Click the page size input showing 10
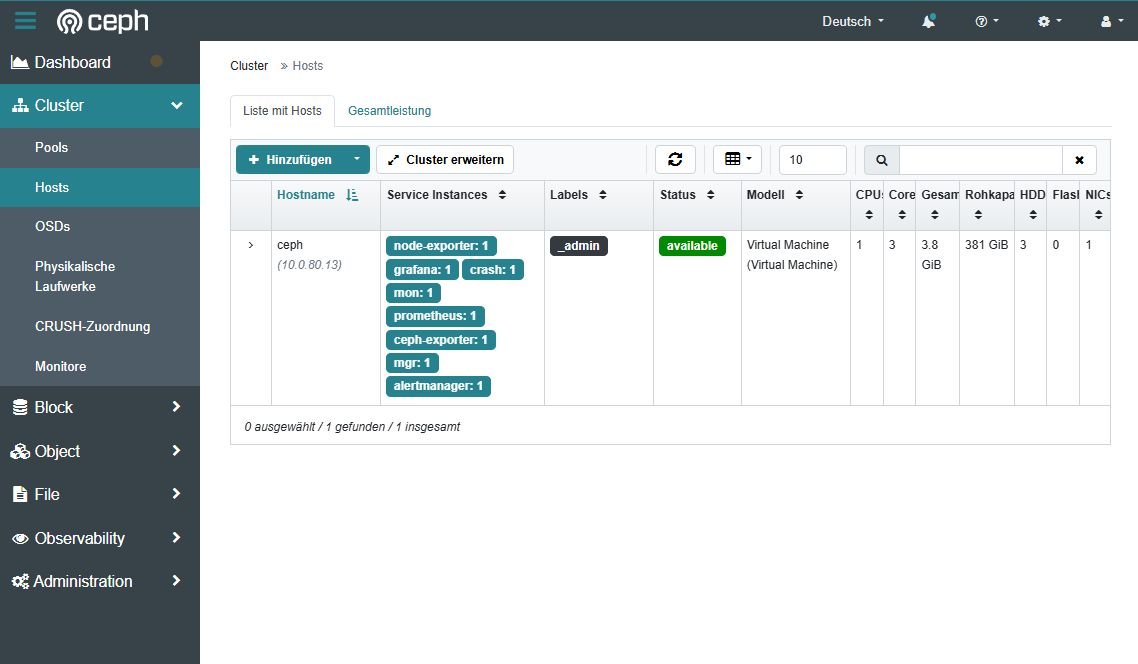 pos(812,159)
